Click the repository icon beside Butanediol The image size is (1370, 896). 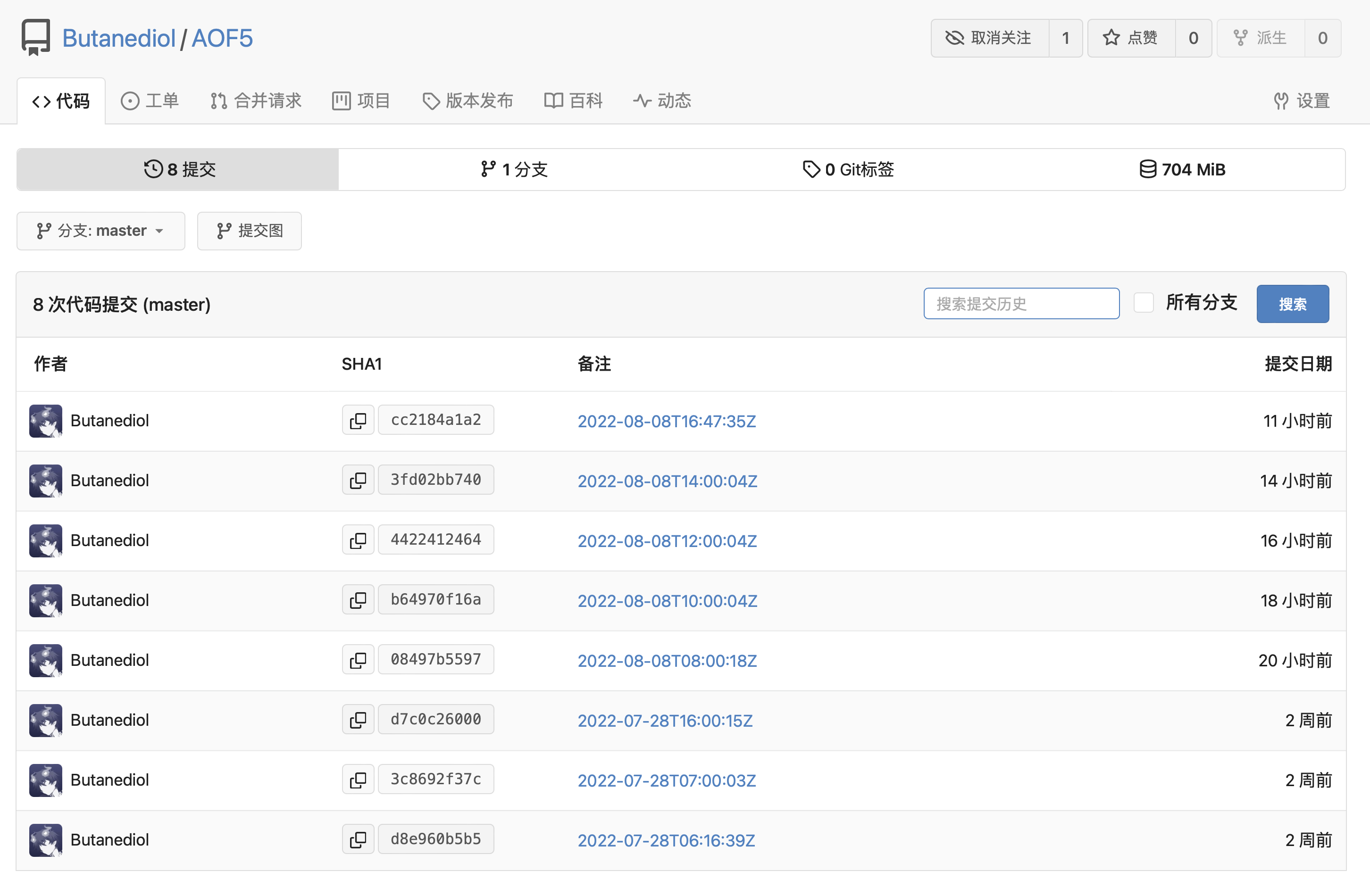click(36, 37)
